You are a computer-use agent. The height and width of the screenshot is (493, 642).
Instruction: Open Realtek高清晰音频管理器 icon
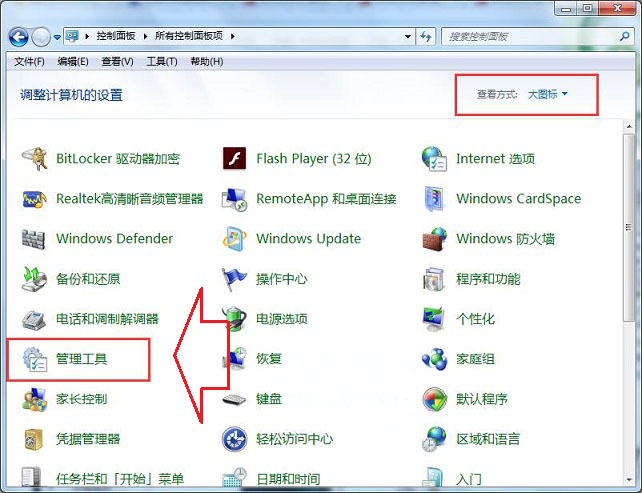point(34,199)
